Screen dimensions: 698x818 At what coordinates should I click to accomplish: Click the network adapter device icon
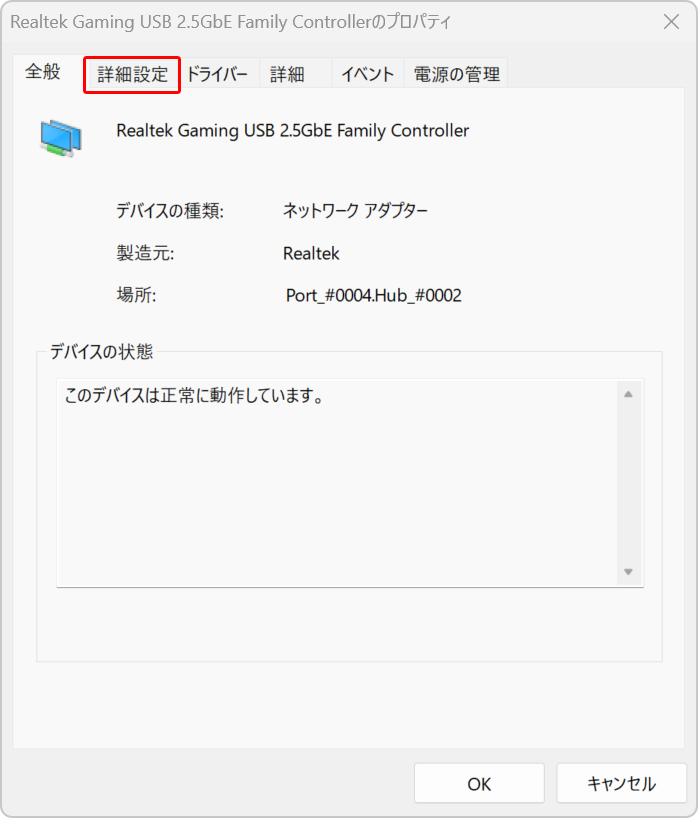click(61, 138)
